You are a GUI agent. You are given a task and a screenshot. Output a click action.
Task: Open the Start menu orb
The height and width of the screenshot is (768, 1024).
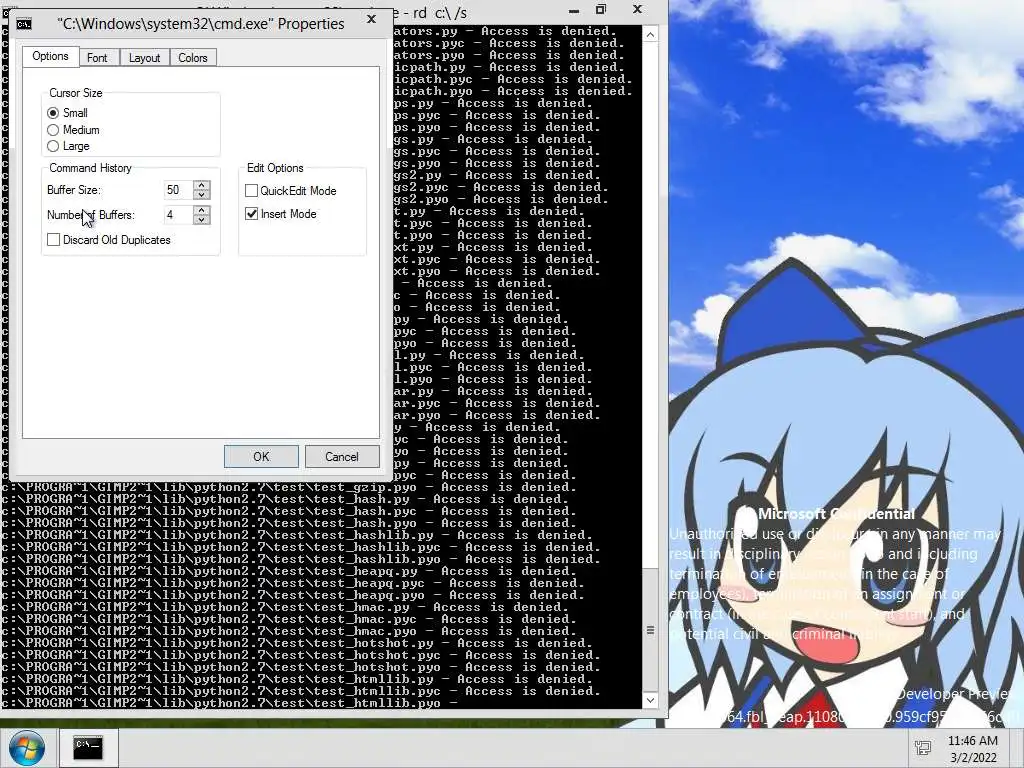[27, 748]
